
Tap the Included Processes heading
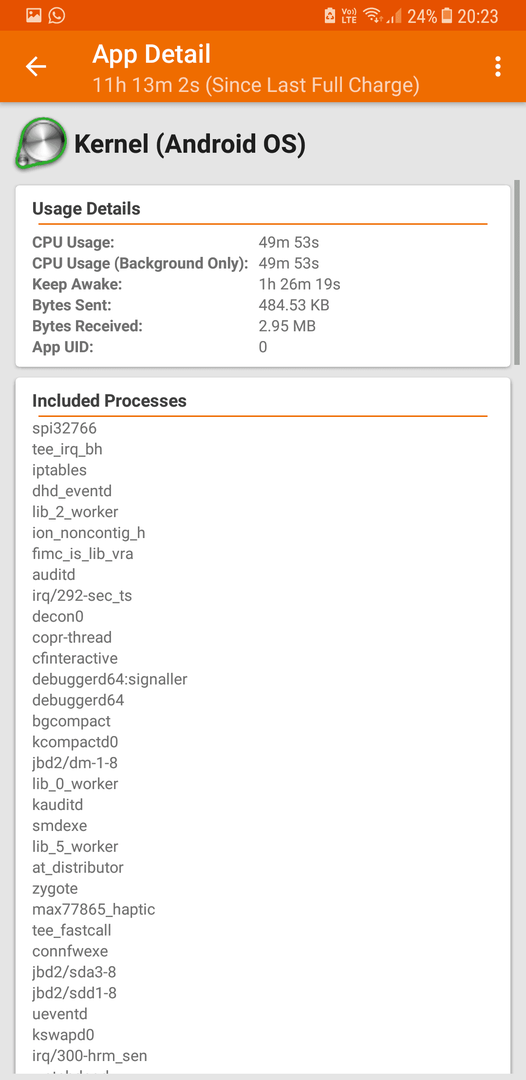click(x=109, y=401)
